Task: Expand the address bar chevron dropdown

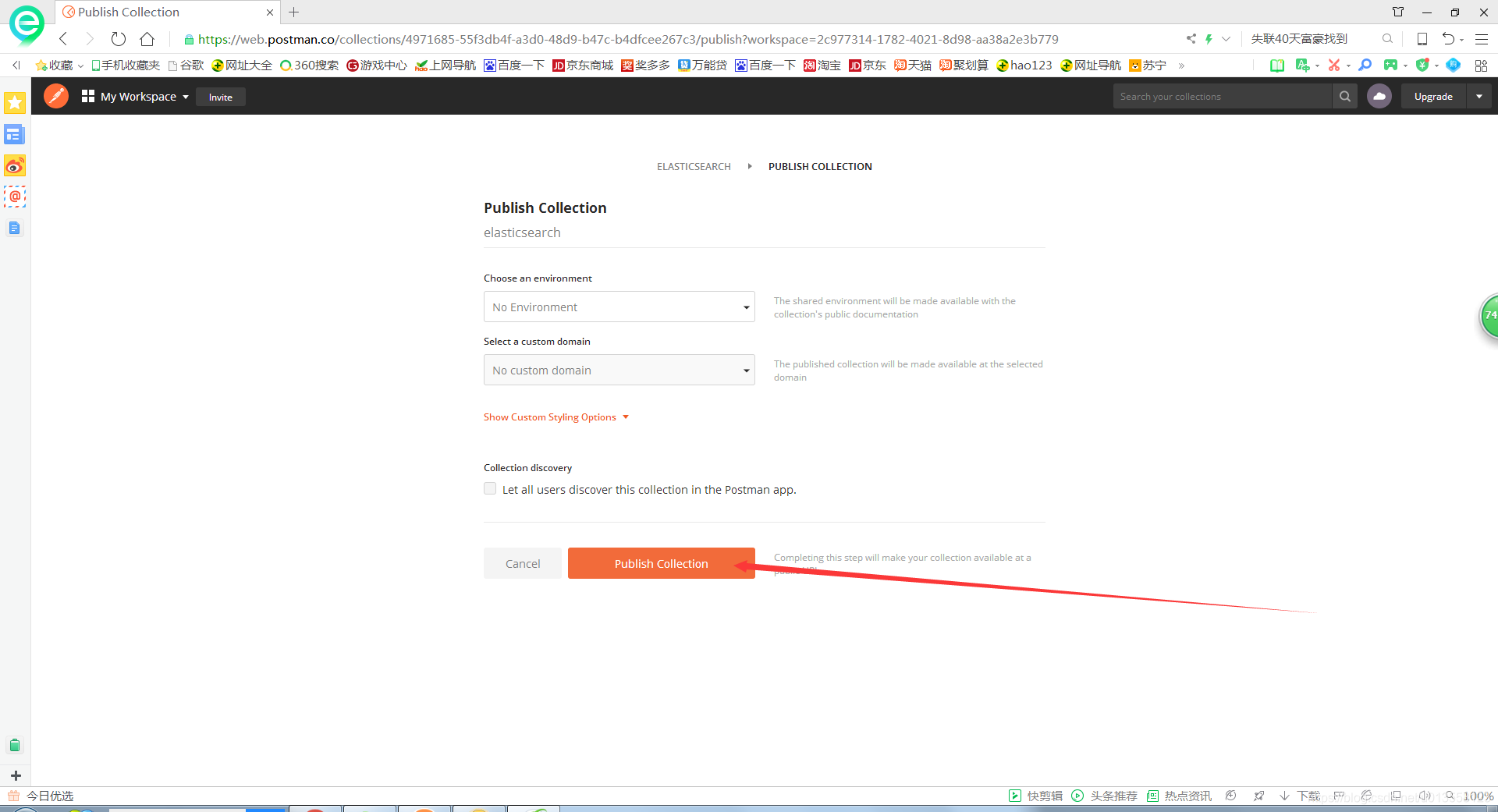Action: pos(1226,39)
